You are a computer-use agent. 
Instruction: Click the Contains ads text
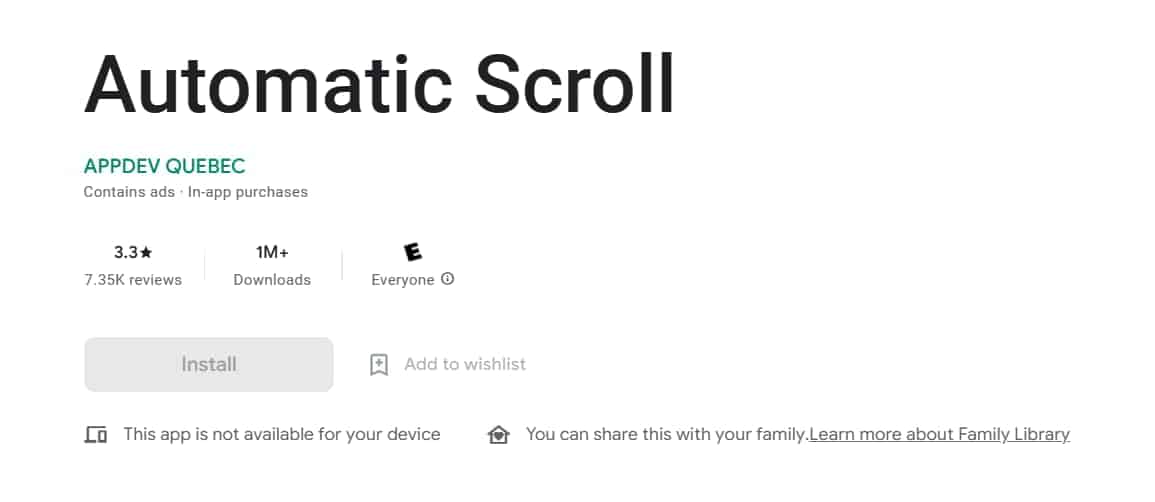tap(129, 192)
